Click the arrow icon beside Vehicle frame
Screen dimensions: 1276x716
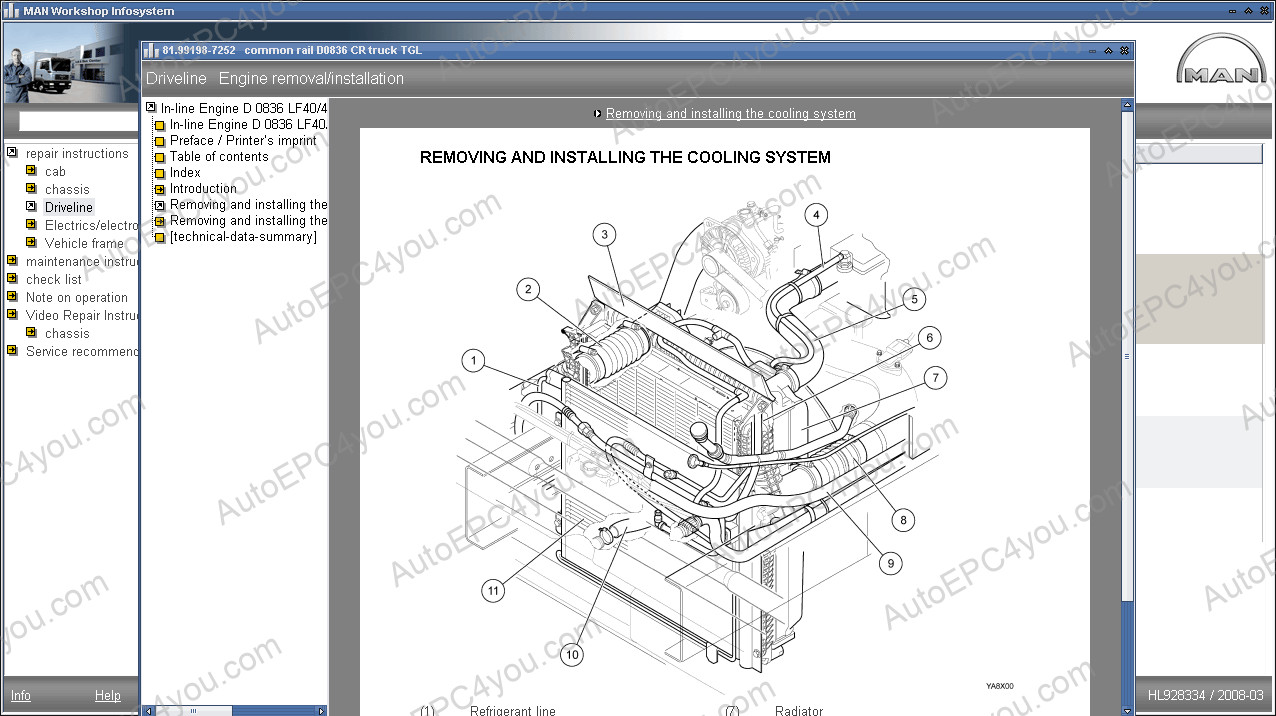tap(31, 244)
